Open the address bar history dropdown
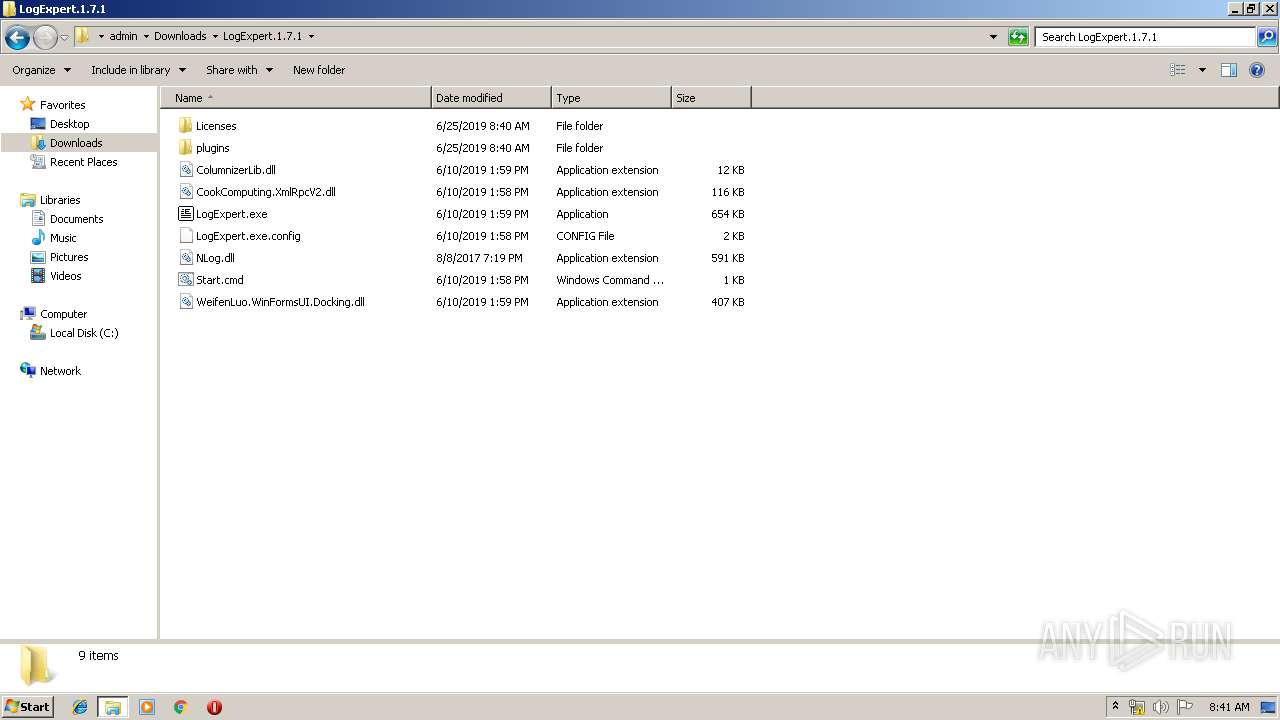The image size is (1280, 720). point(993,37)
